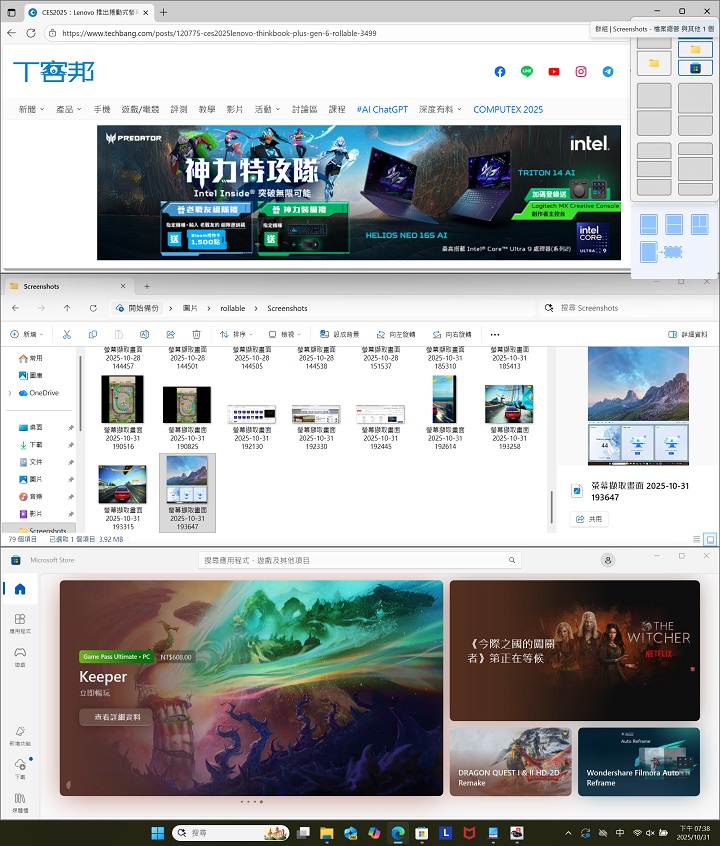Open T客邦 Facebook page icon

point(500,72)
